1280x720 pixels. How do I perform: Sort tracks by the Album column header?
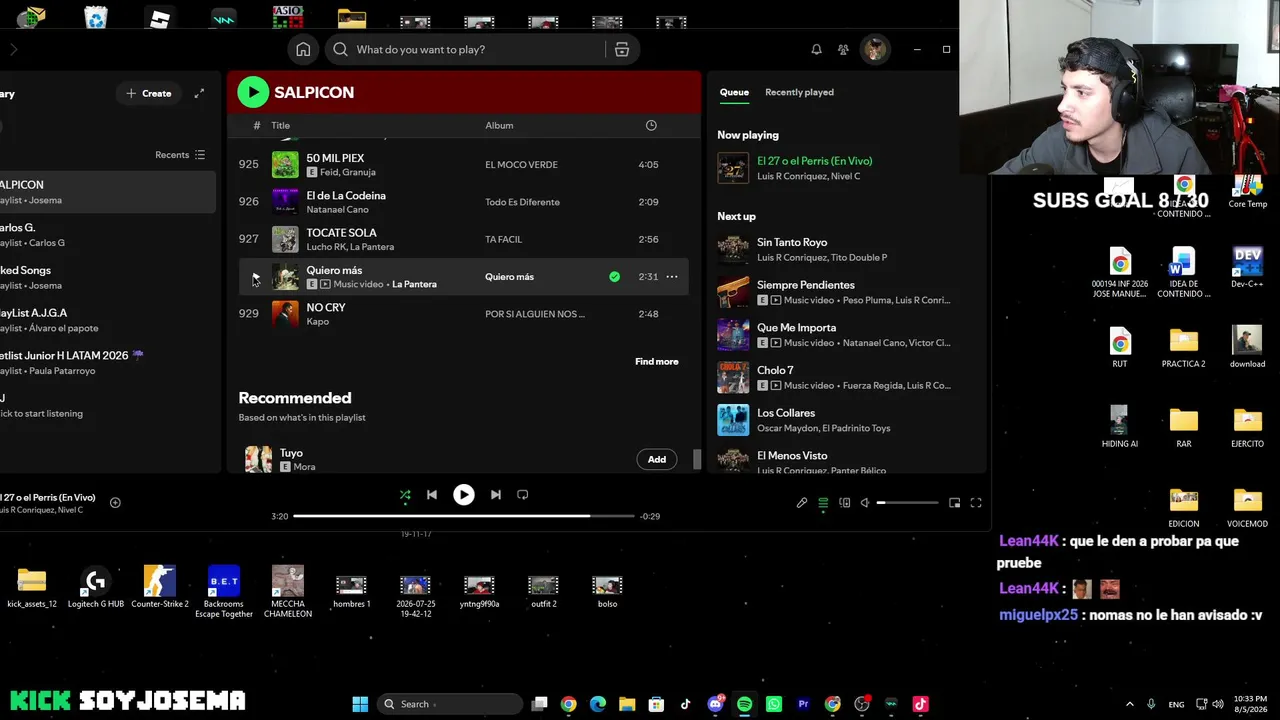tap(499, 125)
